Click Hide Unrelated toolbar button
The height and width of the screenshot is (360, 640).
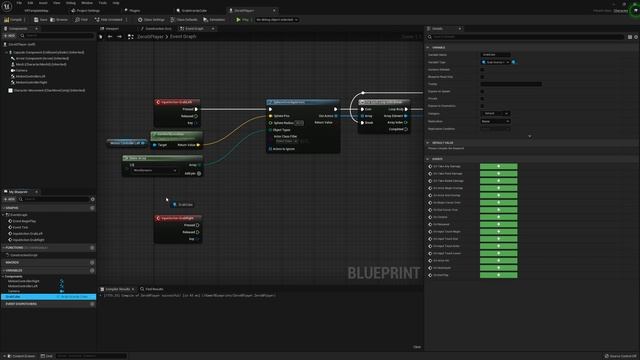109,20
